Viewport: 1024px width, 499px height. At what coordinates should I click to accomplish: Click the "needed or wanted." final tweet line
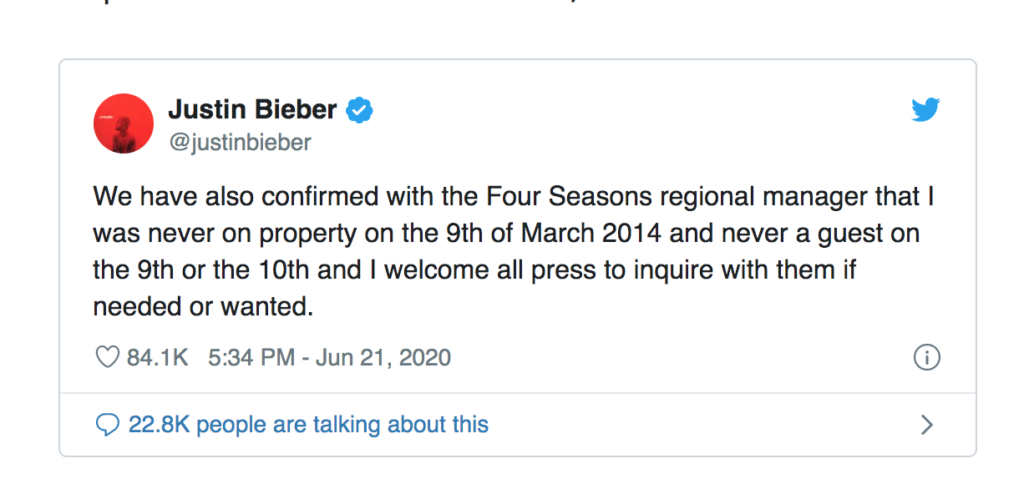[x=203, y=308]
